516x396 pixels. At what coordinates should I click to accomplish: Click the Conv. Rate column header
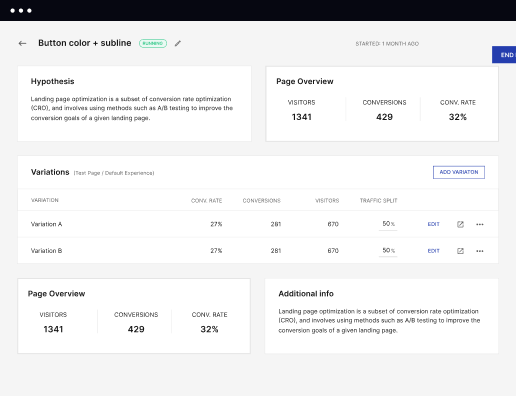tap(206, 200)
